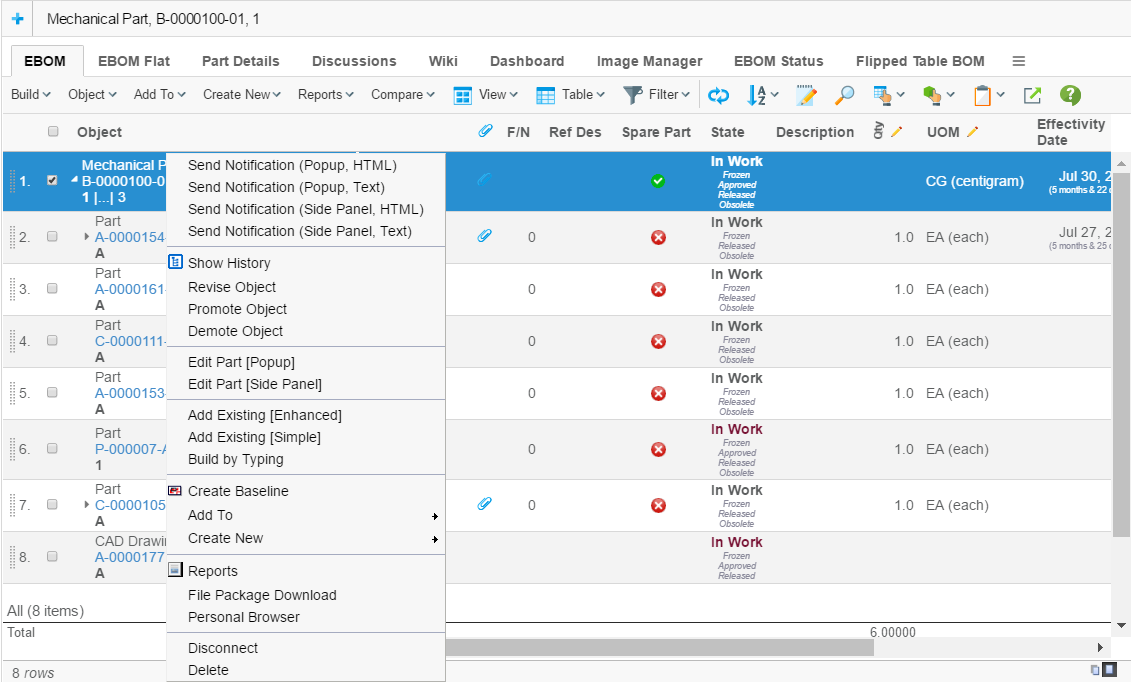This screenshot has width=1131, height=682.
Task: Open the Filter dropdown
Action: coord(657,95)
